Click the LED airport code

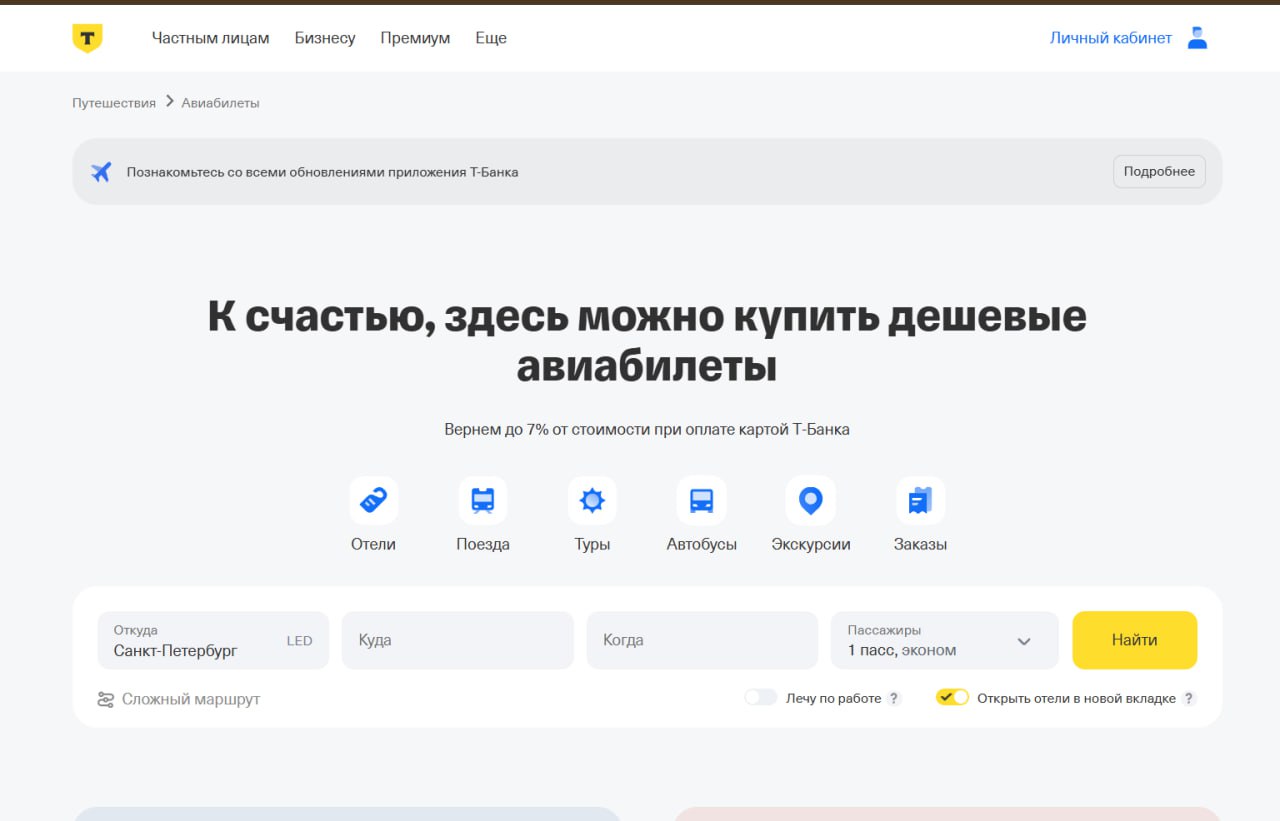click(x=300, y=641)
